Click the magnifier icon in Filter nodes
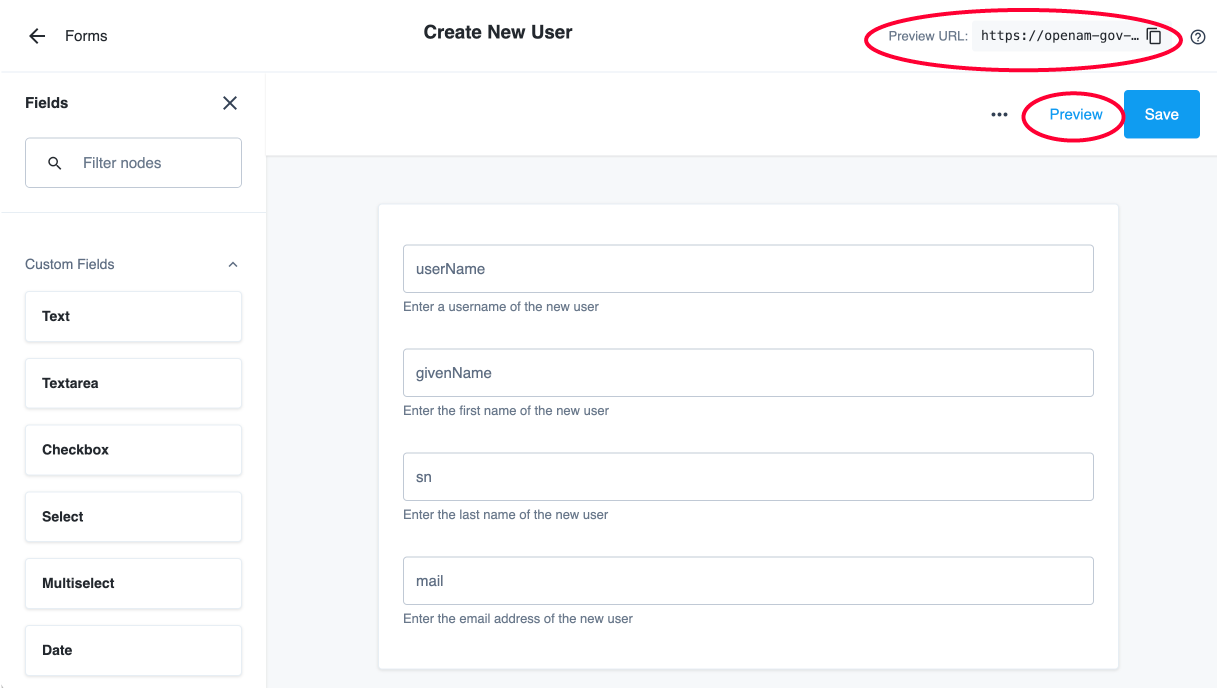 pyautogui.click(x=55, y=162)
